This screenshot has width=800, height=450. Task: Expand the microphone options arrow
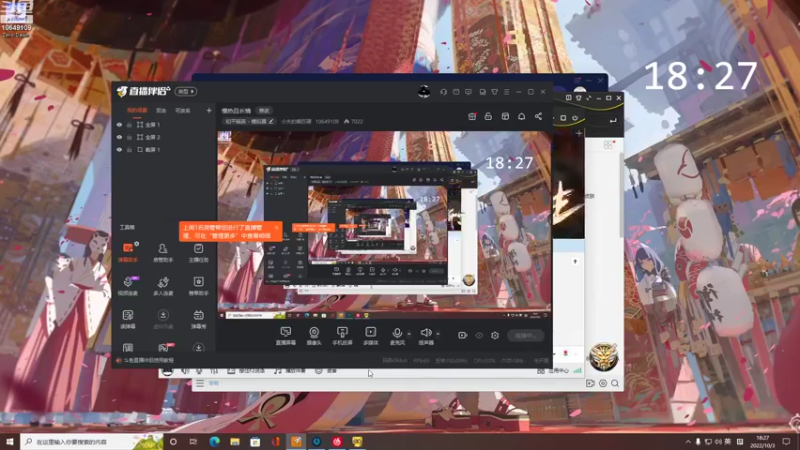[409, 334]
